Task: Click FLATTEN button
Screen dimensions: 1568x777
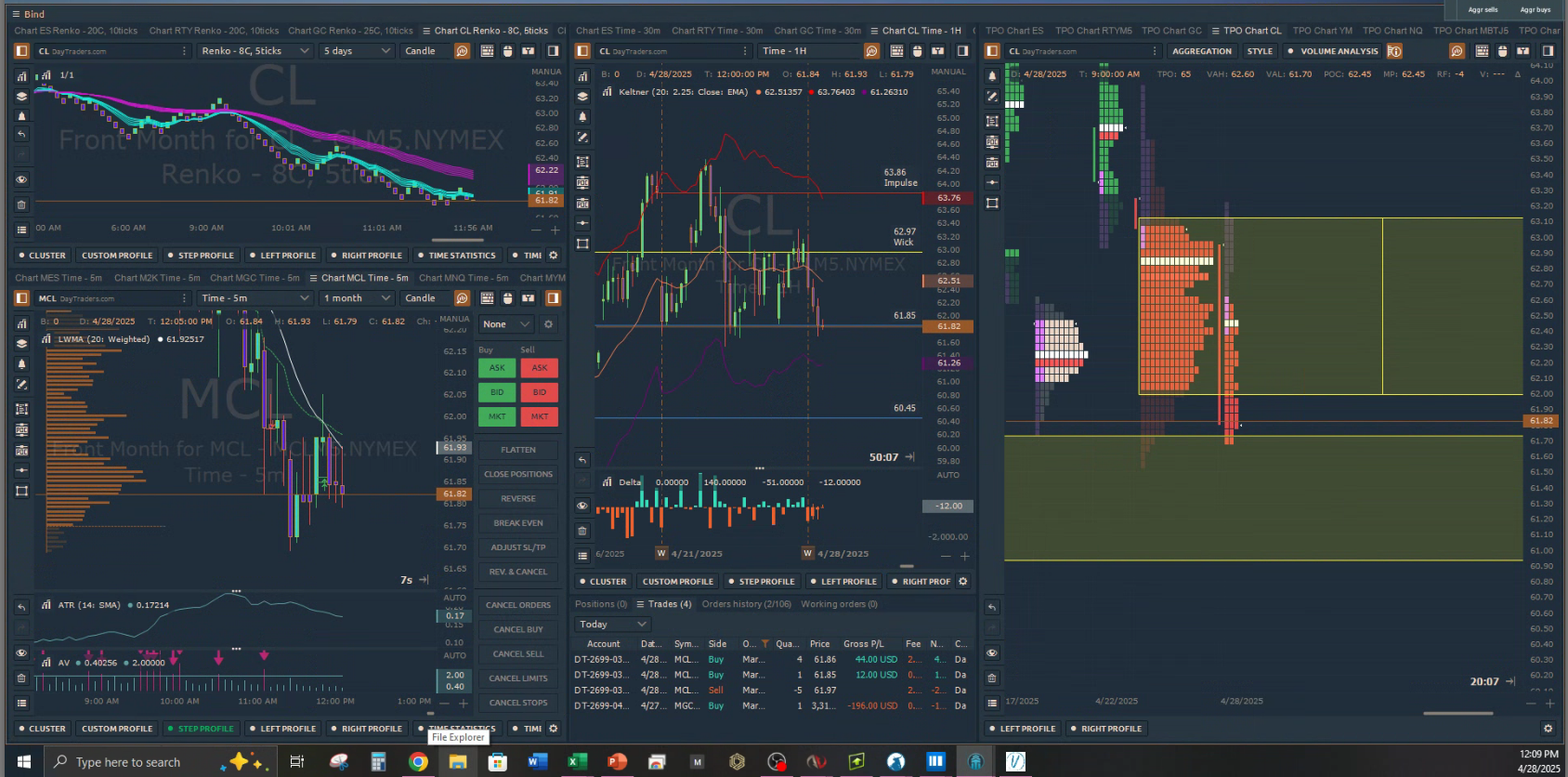Action: coord(517,450)
